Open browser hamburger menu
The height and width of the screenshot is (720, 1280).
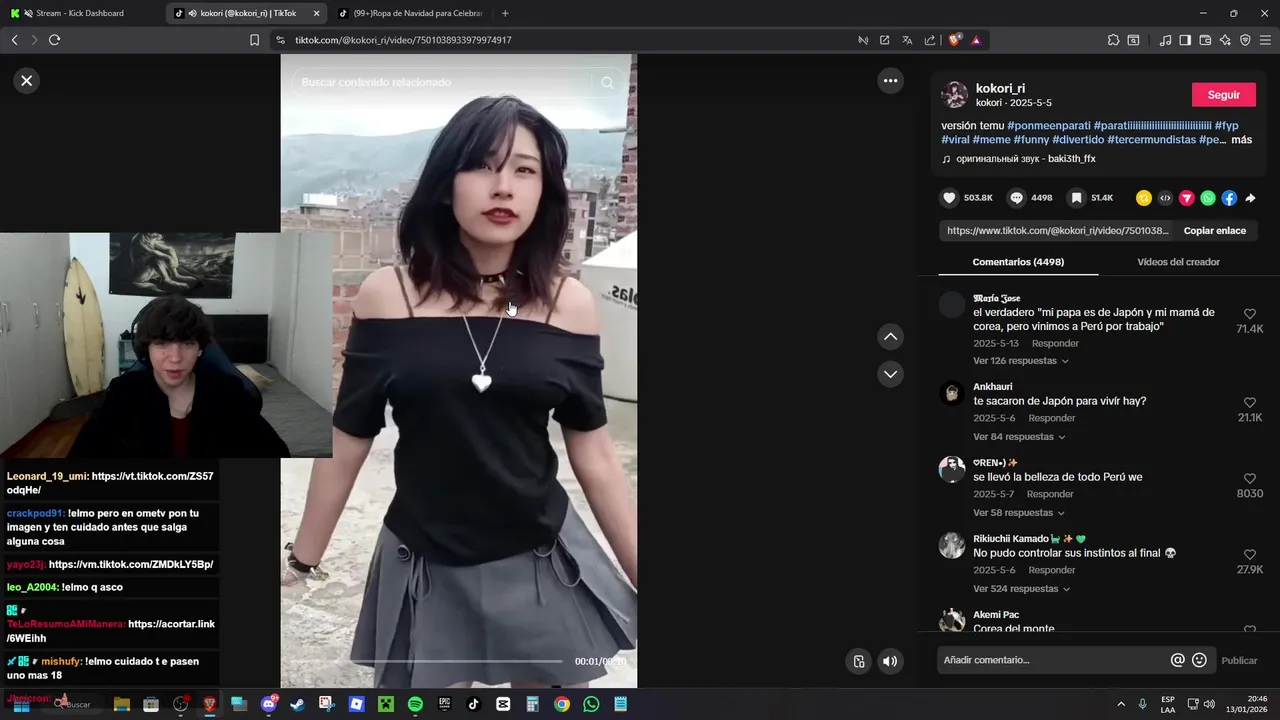1265,40
